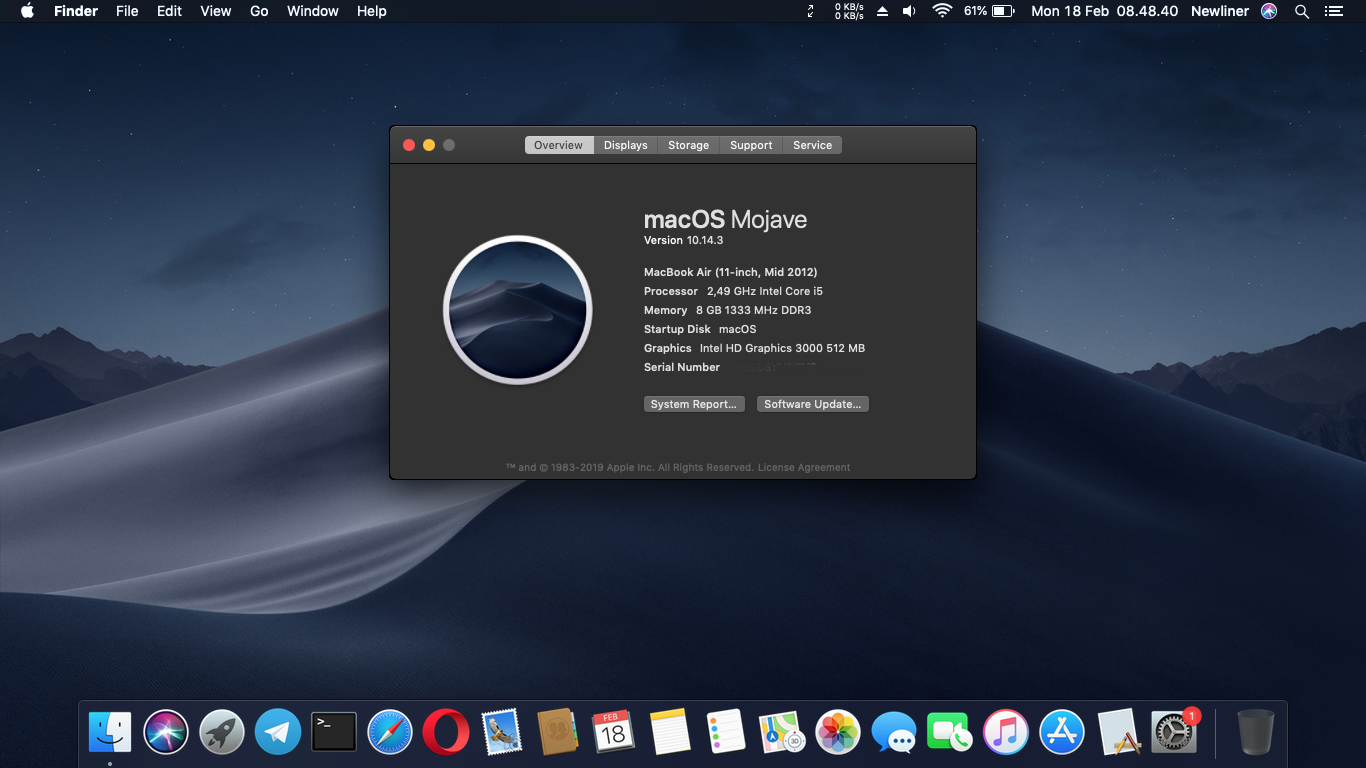Open the Edit menu
Image resolution: width=1366 pixels, height=768 pixels.
[x=169, y=11]
